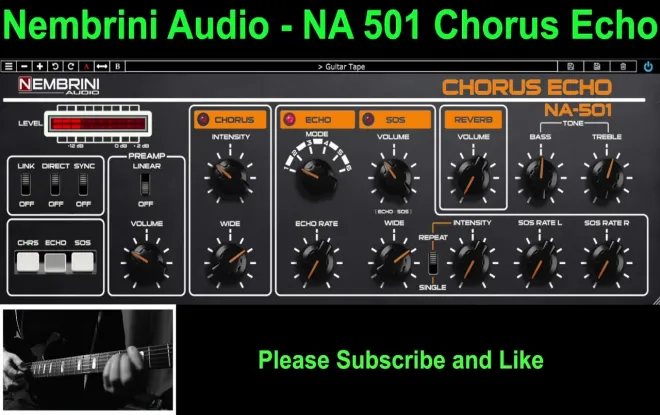Click the second save-as preset icon
The image size is (660, 415).
597,67
